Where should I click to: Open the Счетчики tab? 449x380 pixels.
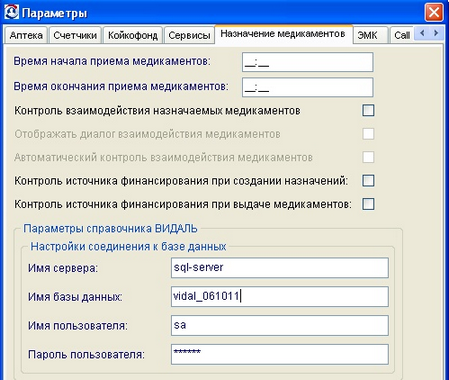pyautogui.click(x=75, y=35)
